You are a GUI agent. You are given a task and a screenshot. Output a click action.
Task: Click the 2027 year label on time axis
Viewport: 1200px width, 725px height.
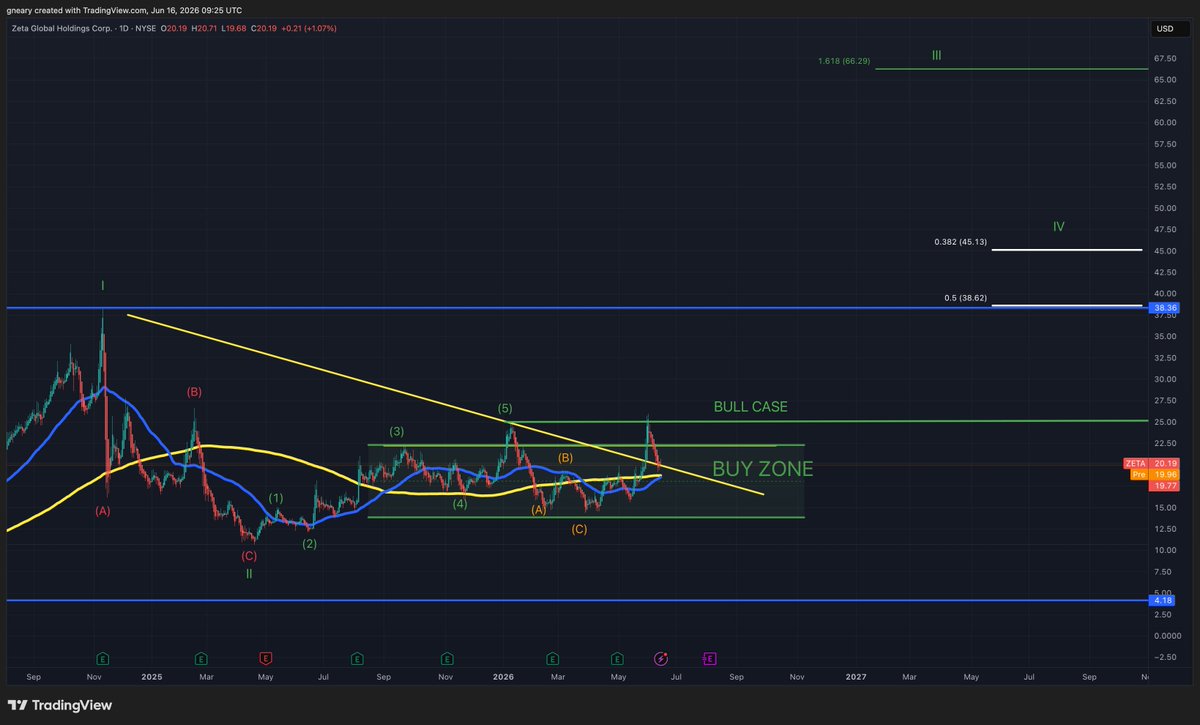[856, 676]
